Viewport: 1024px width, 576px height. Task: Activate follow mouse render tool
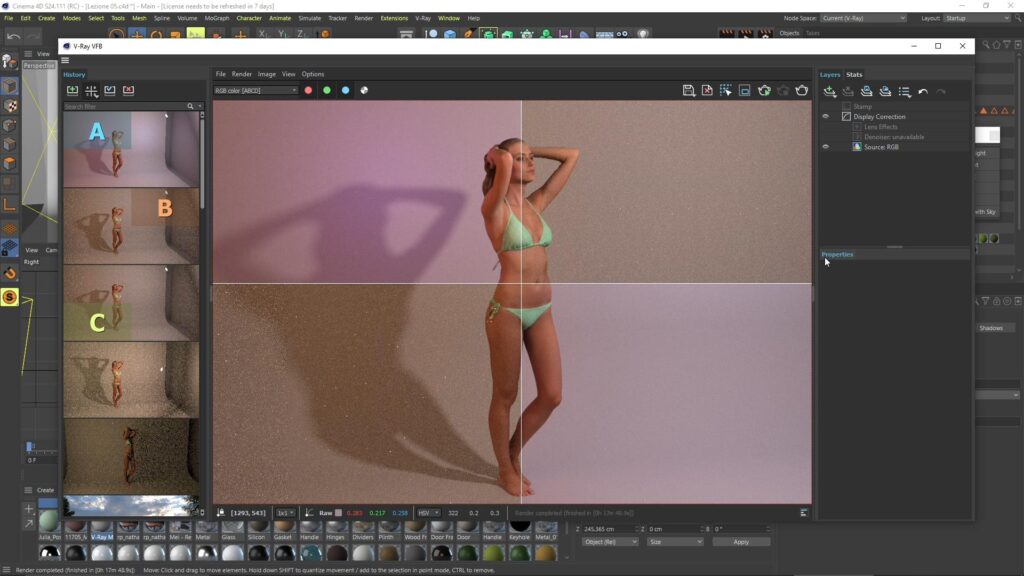(x=726, y=91)
